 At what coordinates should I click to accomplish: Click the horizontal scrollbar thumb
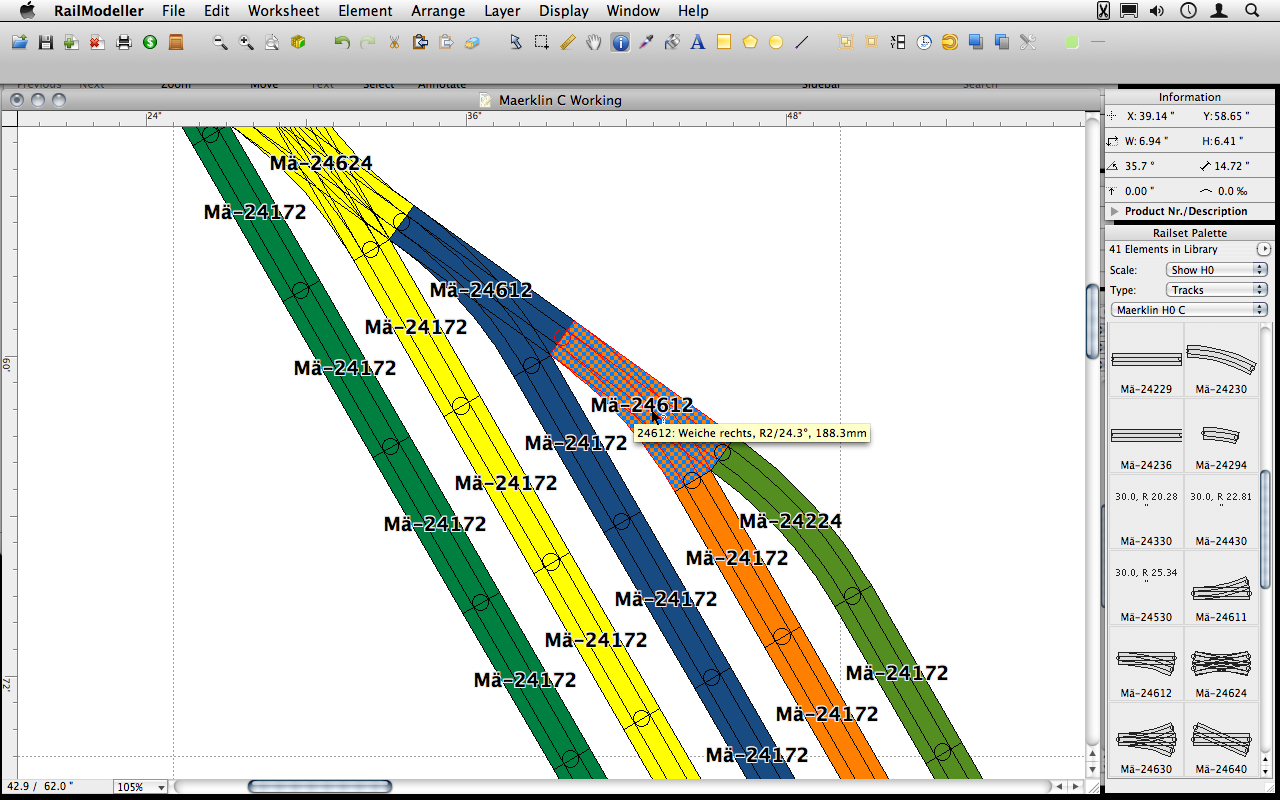(320, 787)
